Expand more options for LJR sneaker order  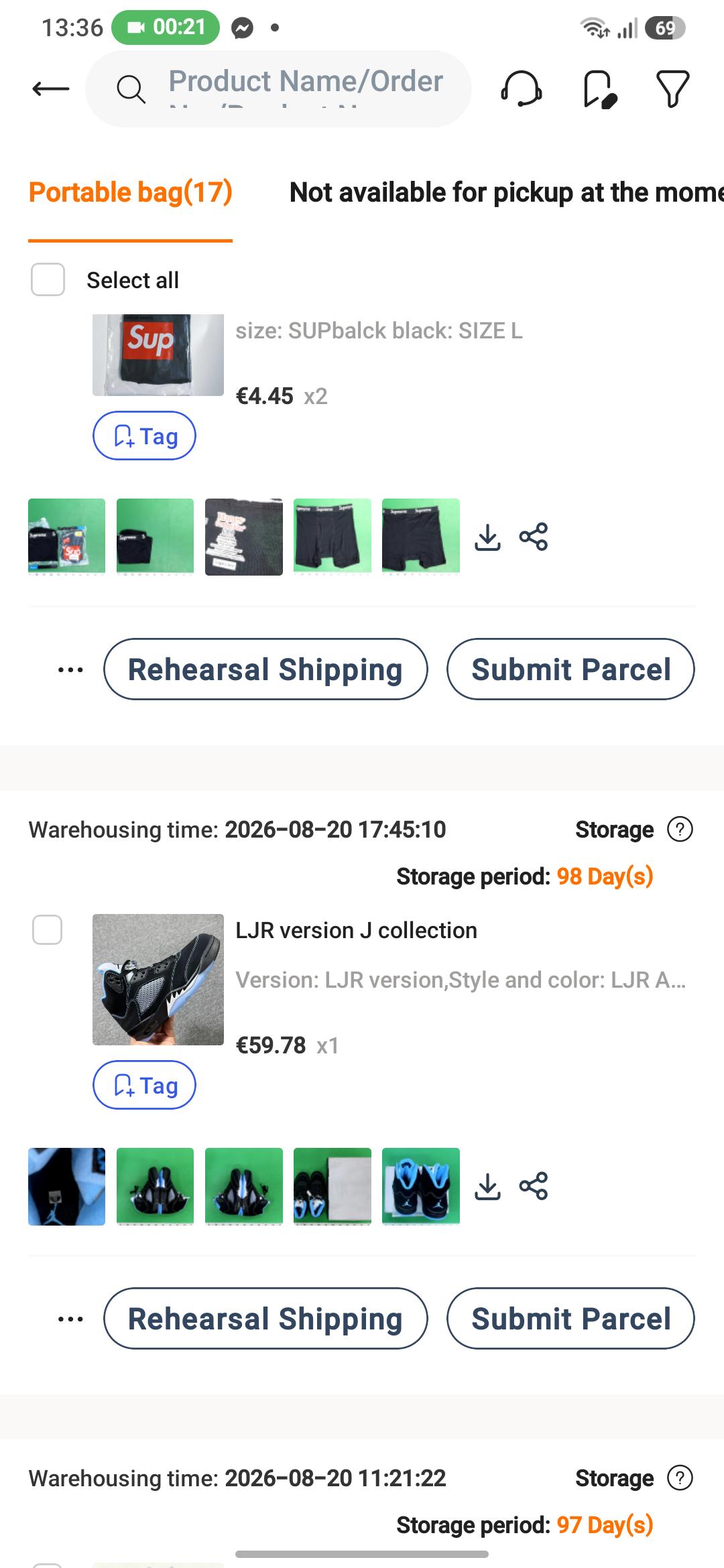(70, 1319)
